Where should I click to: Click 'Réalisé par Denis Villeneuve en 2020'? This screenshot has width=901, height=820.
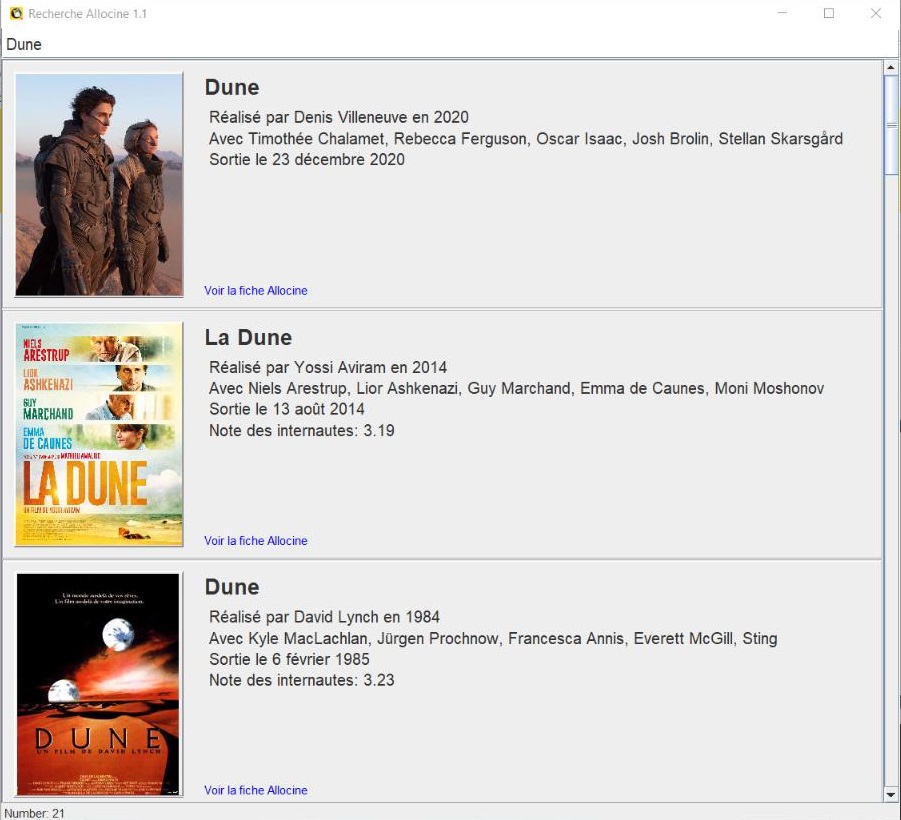[x=338, y=117]
